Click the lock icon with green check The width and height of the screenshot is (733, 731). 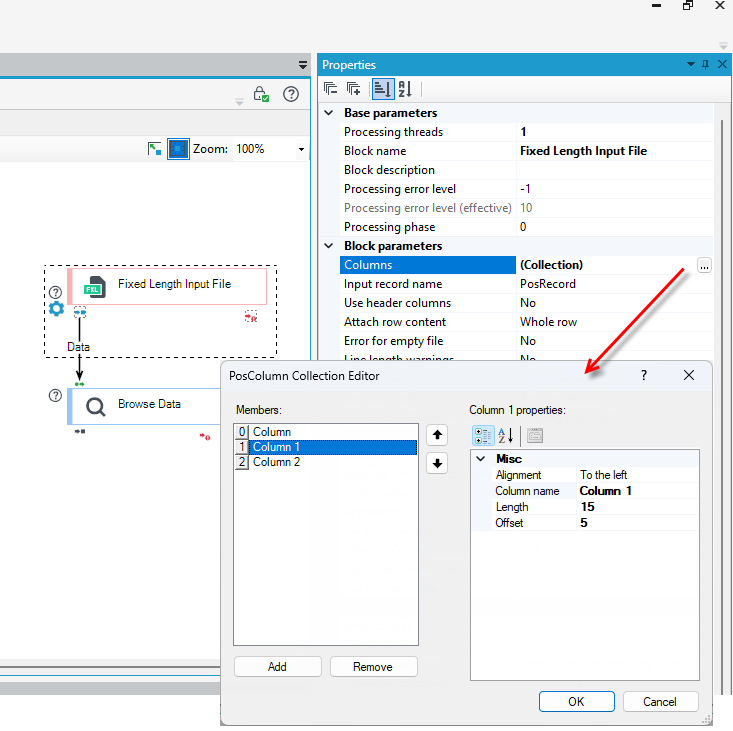tap(261, 94)
